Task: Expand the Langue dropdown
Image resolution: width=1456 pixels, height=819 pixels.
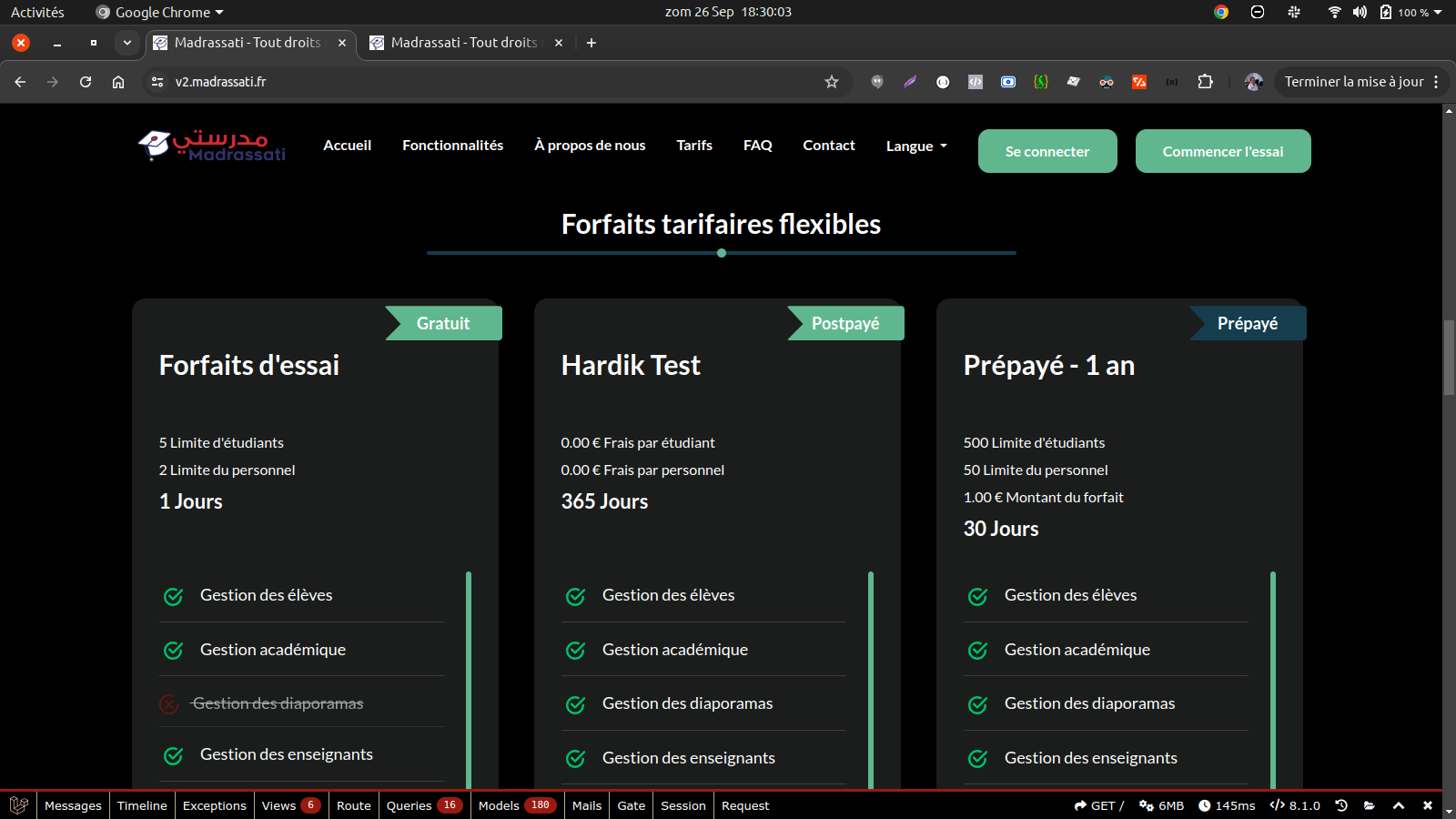Action: pos(916,146)
